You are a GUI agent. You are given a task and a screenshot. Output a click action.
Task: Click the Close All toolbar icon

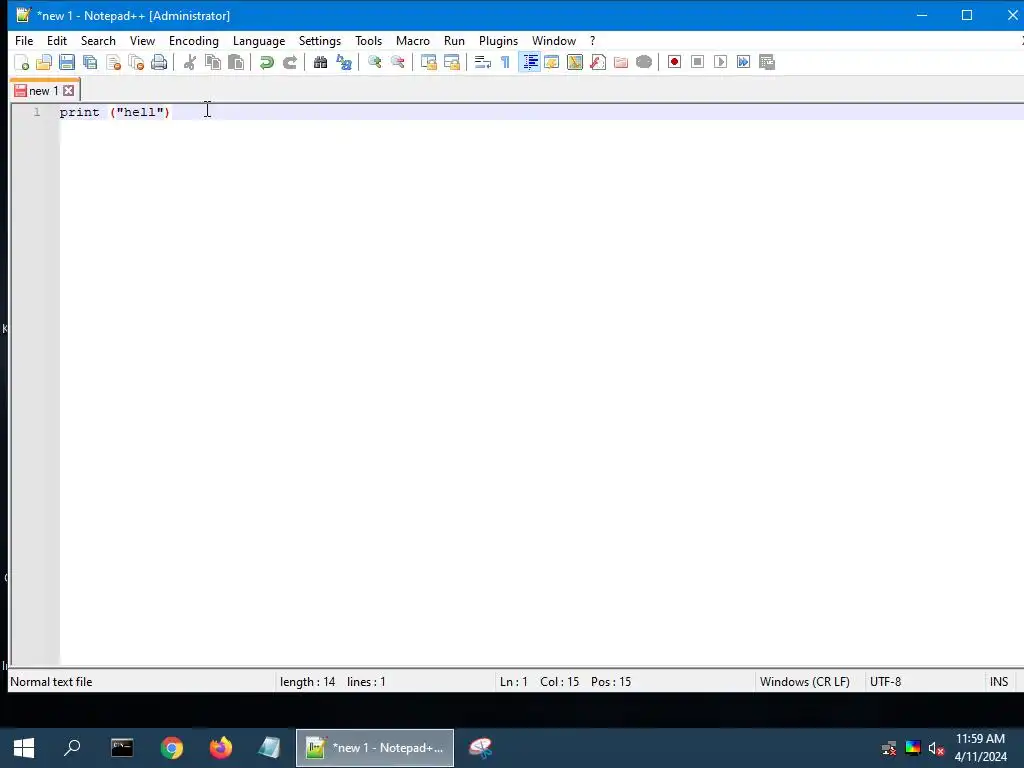point(136,62)
